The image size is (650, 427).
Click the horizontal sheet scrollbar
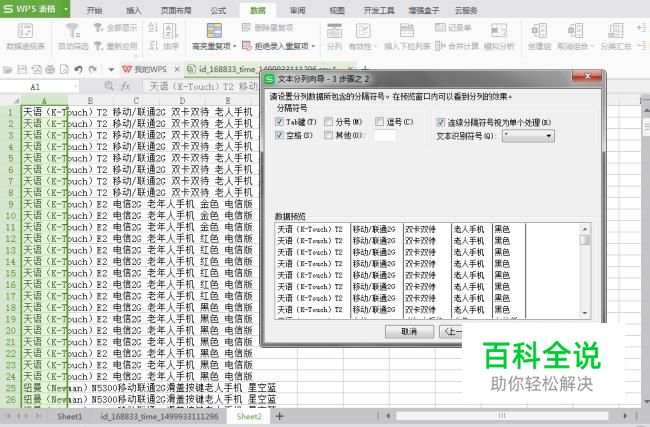(x=502, y=415)
